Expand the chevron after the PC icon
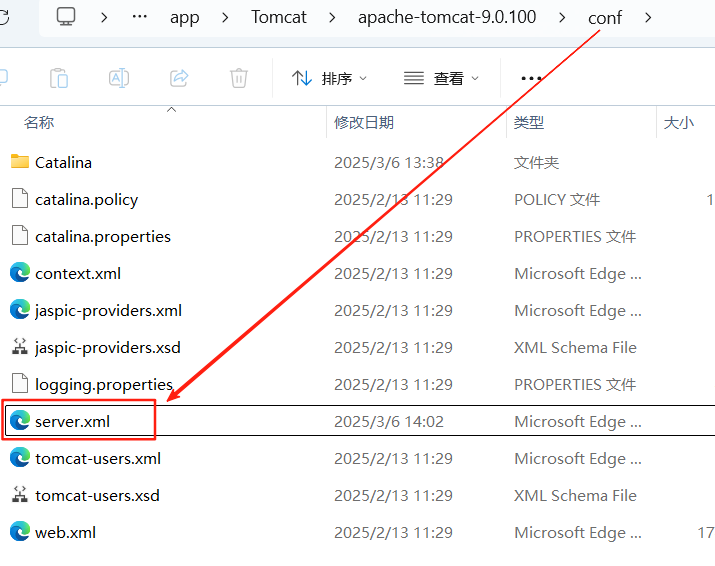Viewport: 715px width, 566px height. (104, 17)
